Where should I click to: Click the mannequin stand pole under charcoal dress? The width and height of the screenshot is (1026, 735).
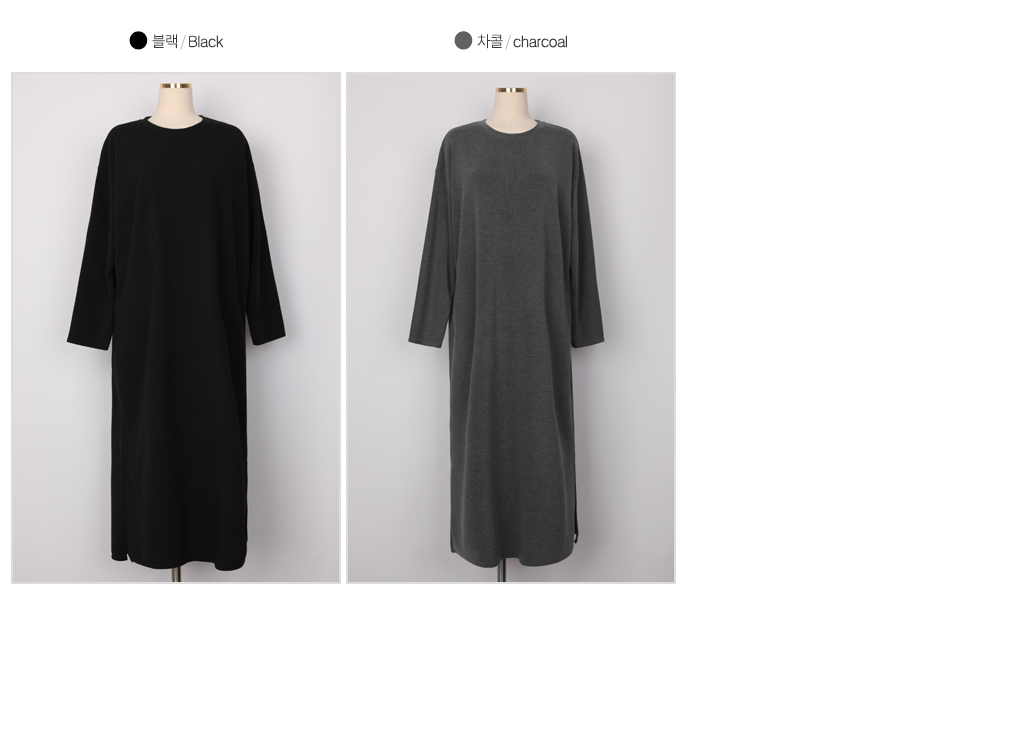point(502,574)
